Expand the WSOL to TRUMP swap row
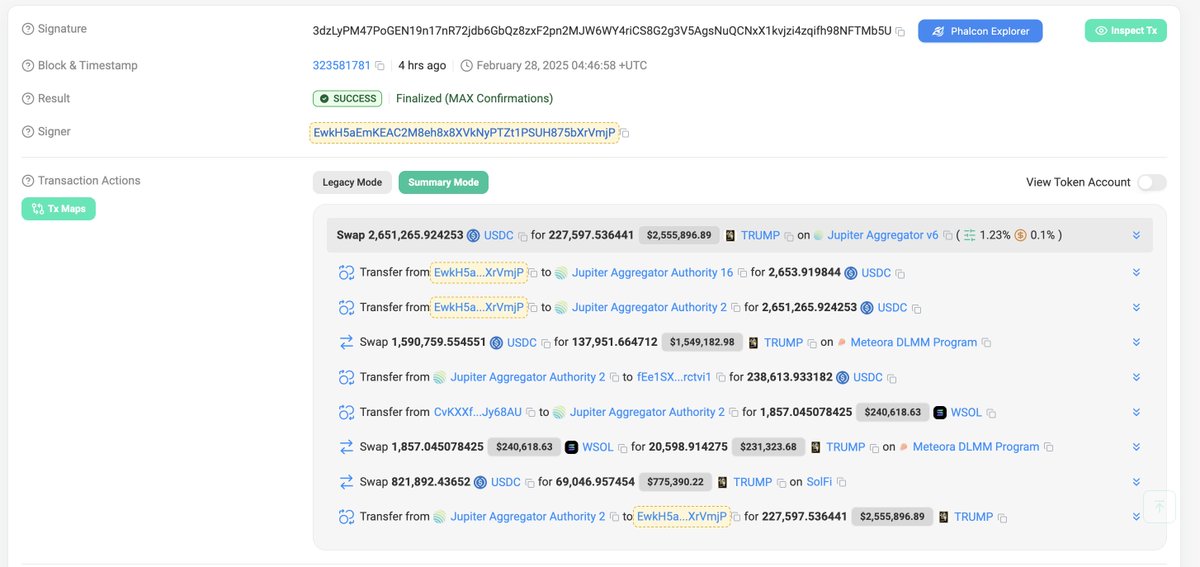 (1136, 447)
